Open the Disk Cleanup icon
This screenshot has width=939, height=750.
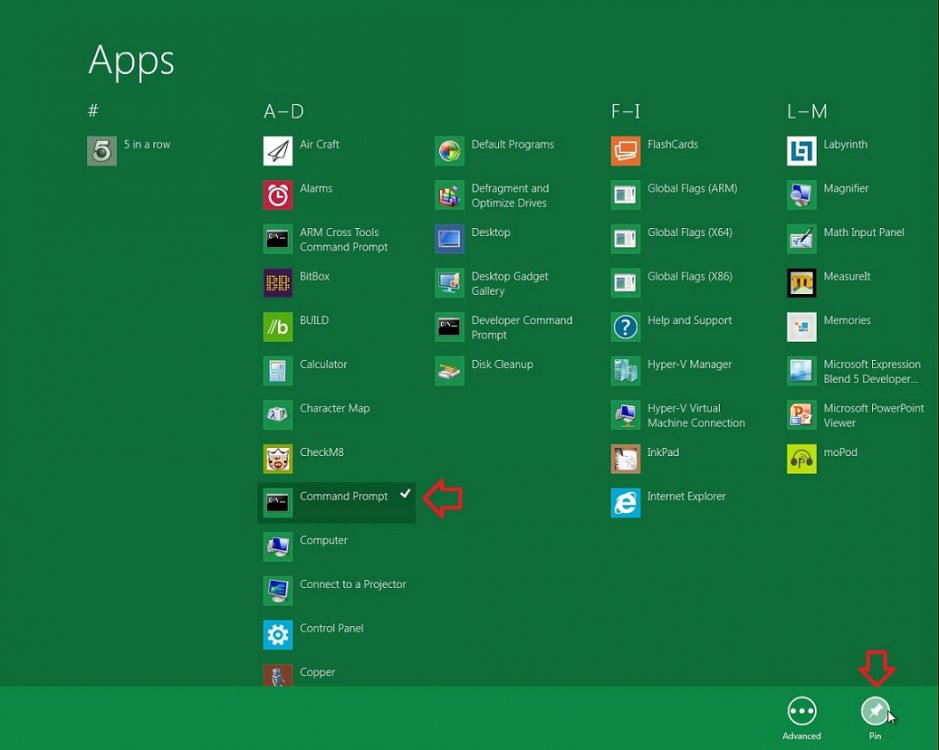pos(450,371)
